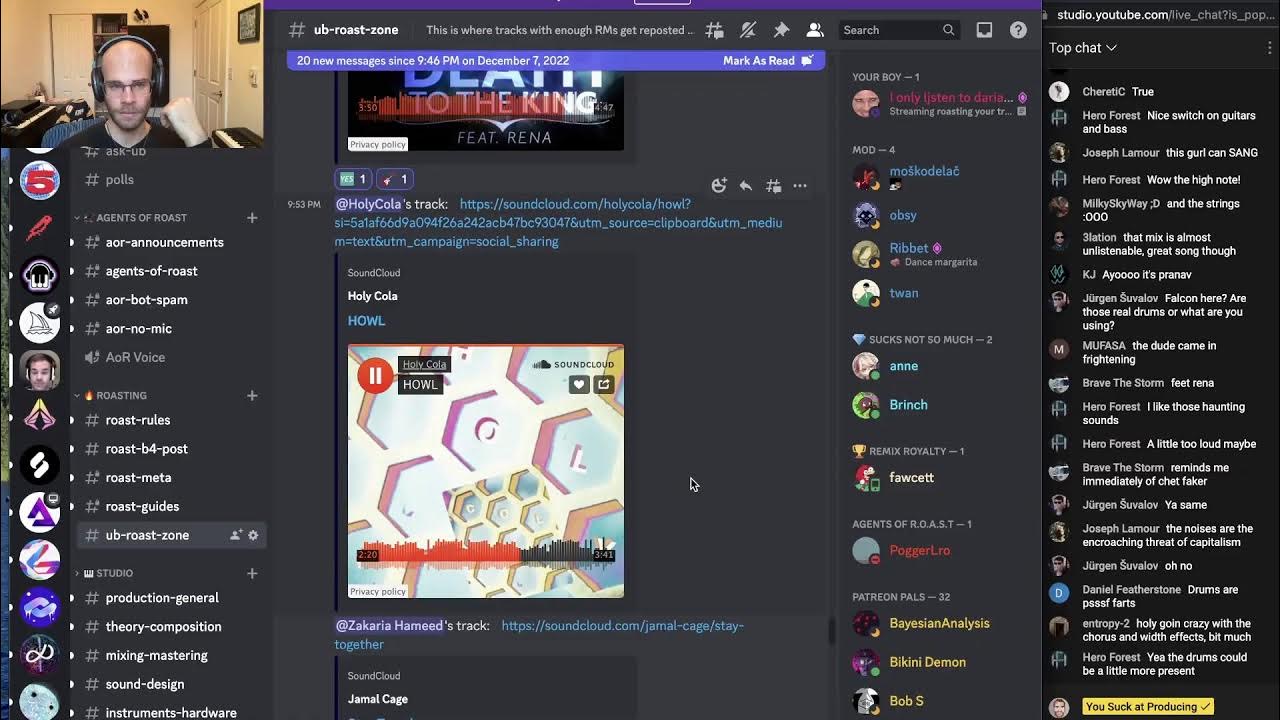Open red 5 server icon
1280x720 pixels.
[39, 181]
